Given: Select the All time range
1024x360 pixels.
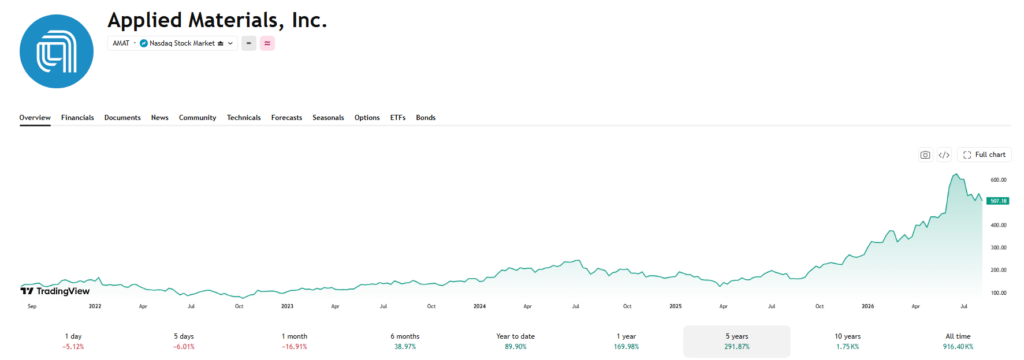Looking at the screenshot, I should click(x=958, y=341).
